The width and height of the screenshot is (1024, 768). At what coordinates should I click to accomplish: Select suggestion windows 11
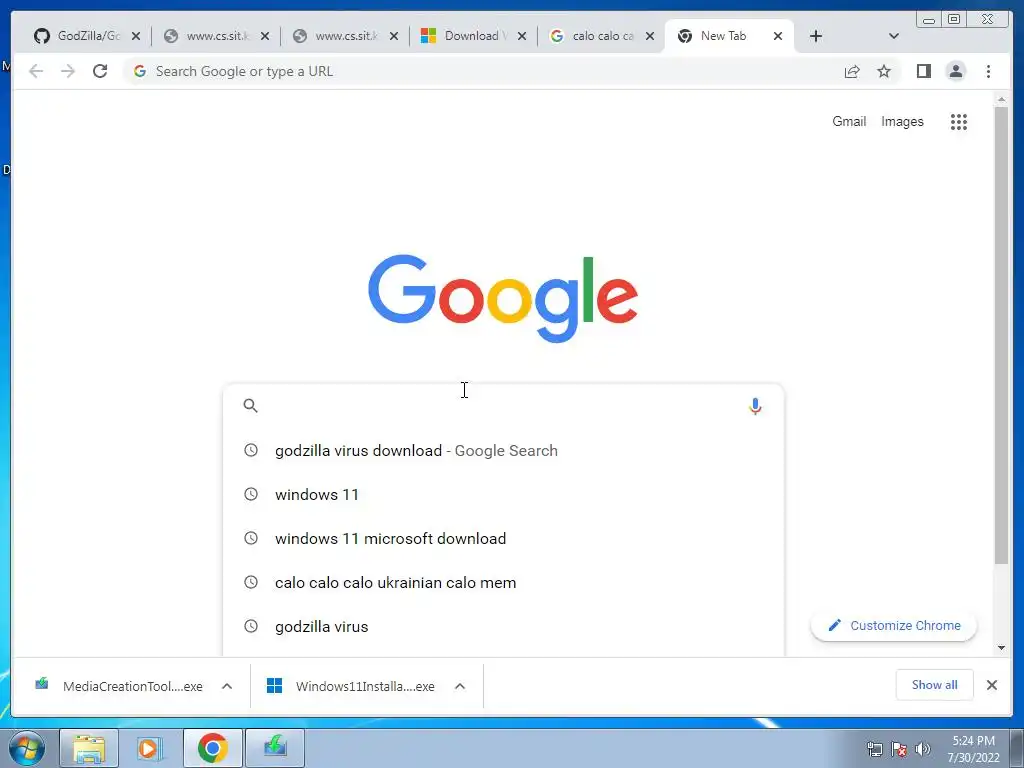[503, 494]
